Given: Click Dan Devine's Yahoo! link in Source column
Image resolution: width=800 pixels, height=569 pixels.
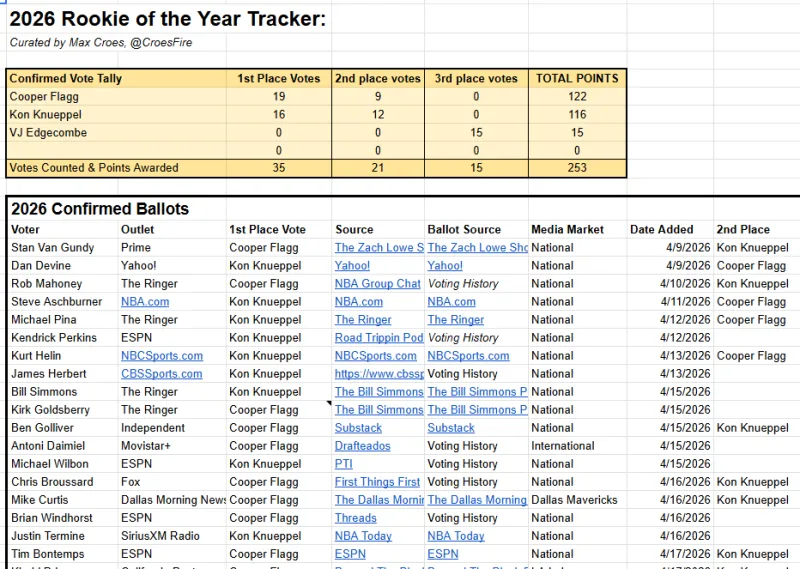Looking at the screenshot, I should pos(352,266).
